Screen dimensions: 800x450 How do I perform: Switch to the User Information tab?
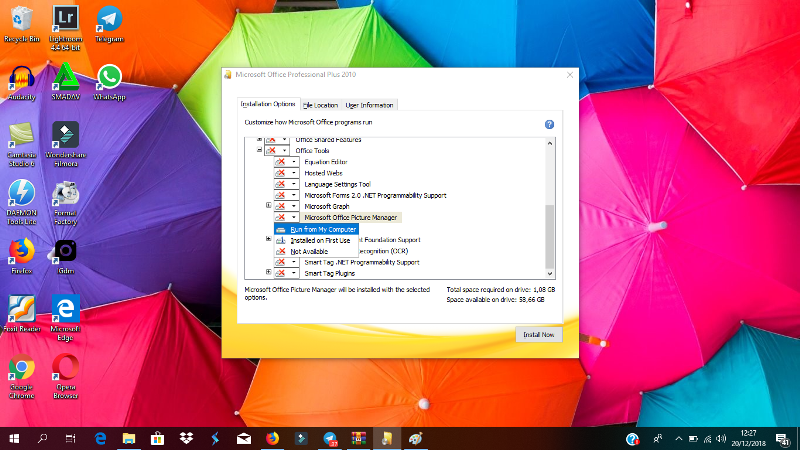(x=369, y=105)
